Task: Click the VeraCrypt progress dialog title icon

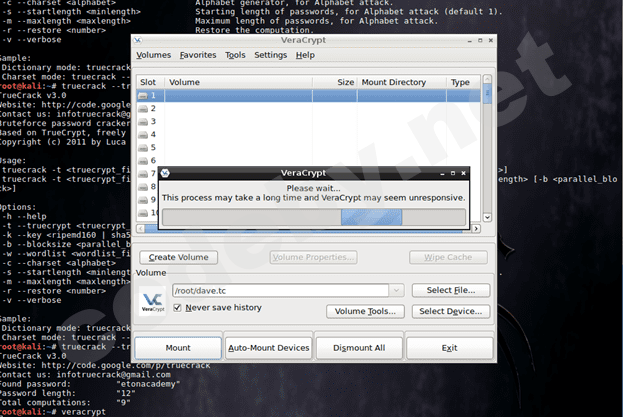Action: click(x=165, y=173)
